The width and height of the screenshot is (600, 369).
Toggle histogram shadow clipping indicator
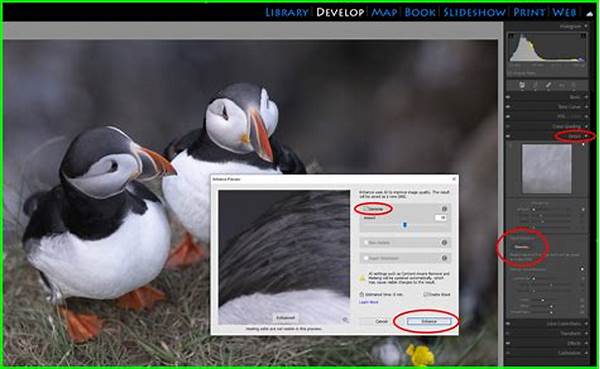(x=511, y=36)
